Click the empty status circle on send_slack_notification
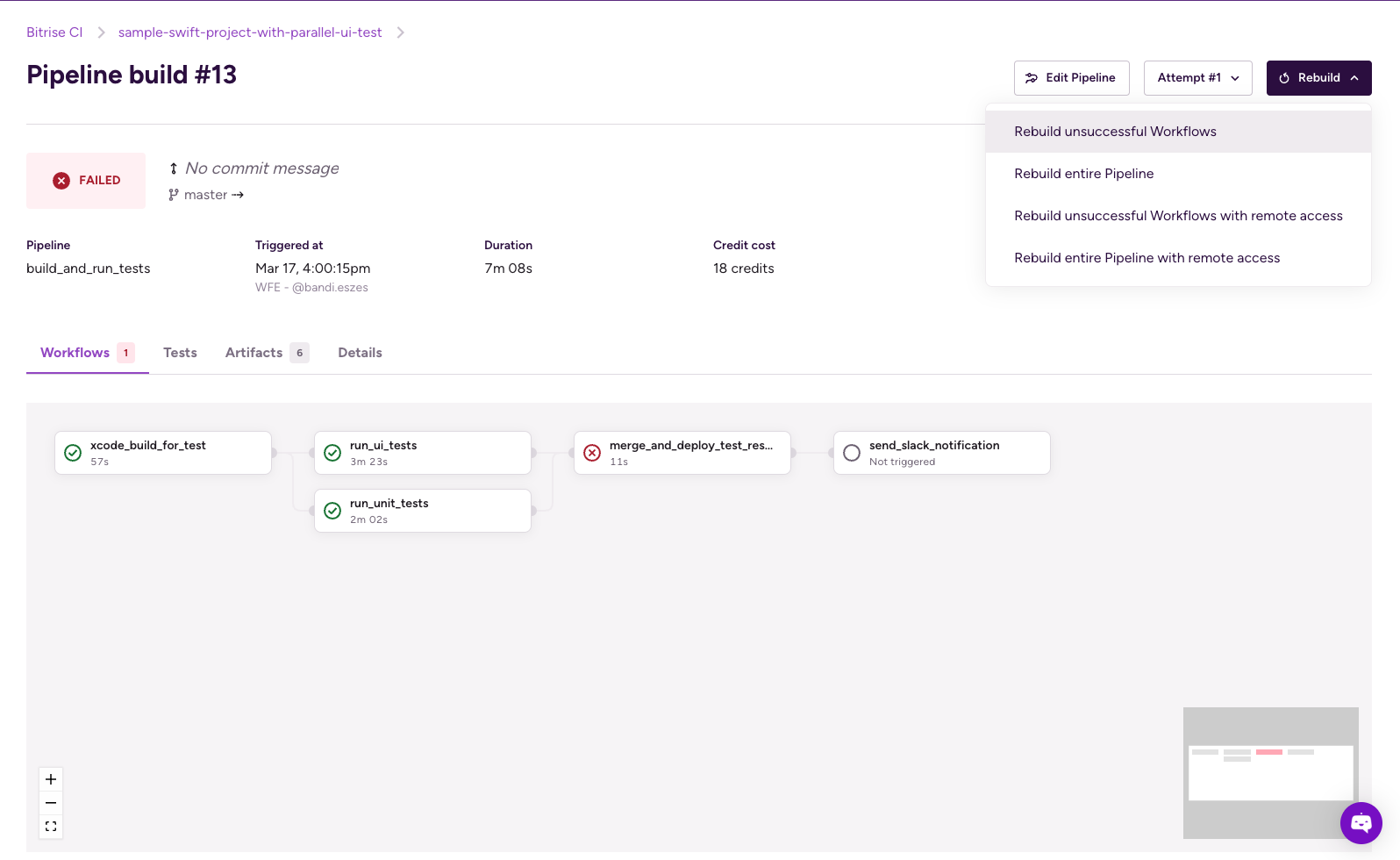The height and width of the screenshot is (860, 1400). (852, 453)
